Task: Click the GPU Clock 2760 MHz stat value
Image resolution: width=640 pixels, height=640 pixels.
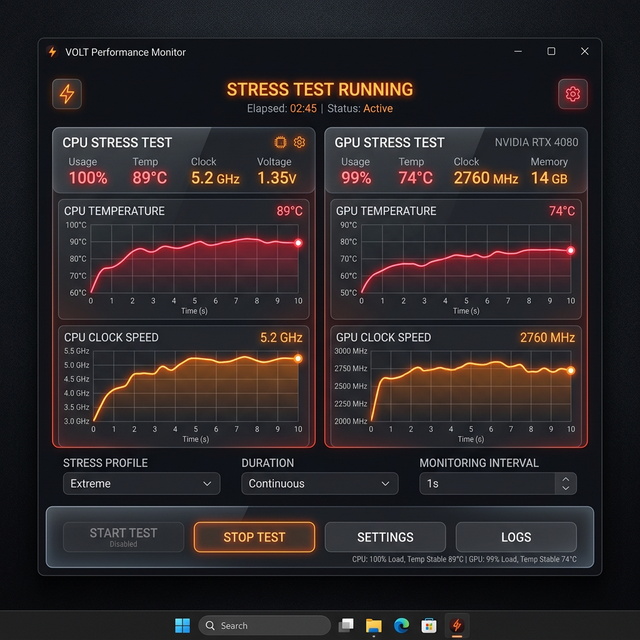Action: click(x=486, y=178)
